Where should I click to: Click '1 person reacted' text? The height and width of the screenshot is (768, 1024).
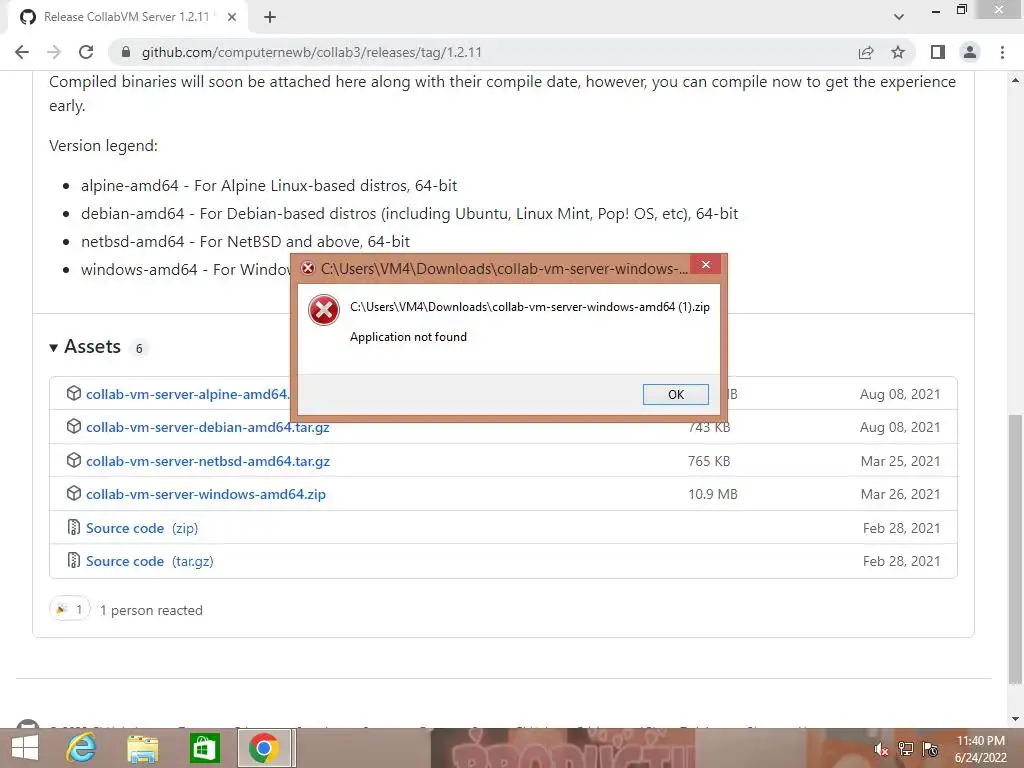click(151, 610)
